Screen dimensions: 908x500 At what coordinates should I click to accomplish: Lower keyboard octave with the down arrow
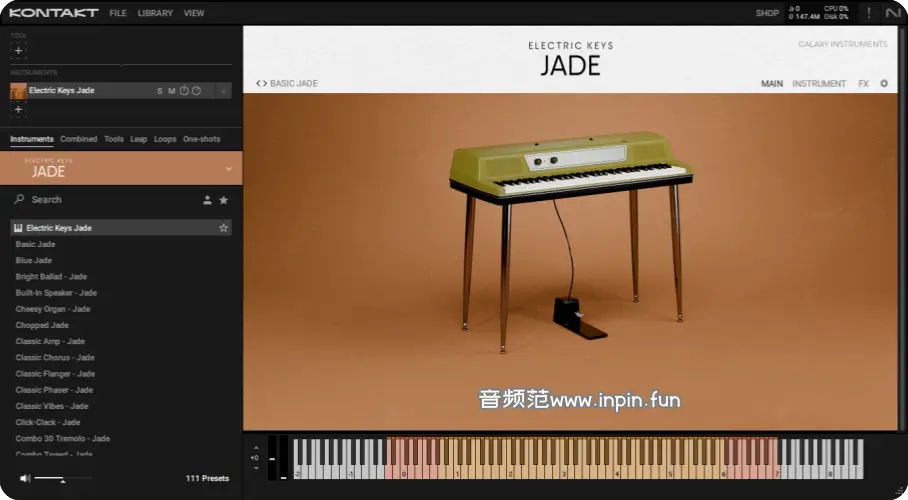point(255,468)
